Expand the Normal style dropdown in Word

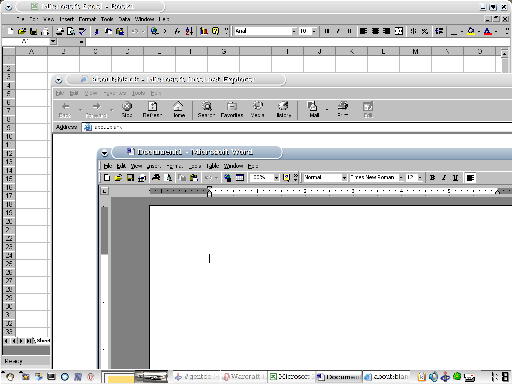pyautogui.click(x=344, y=178)
